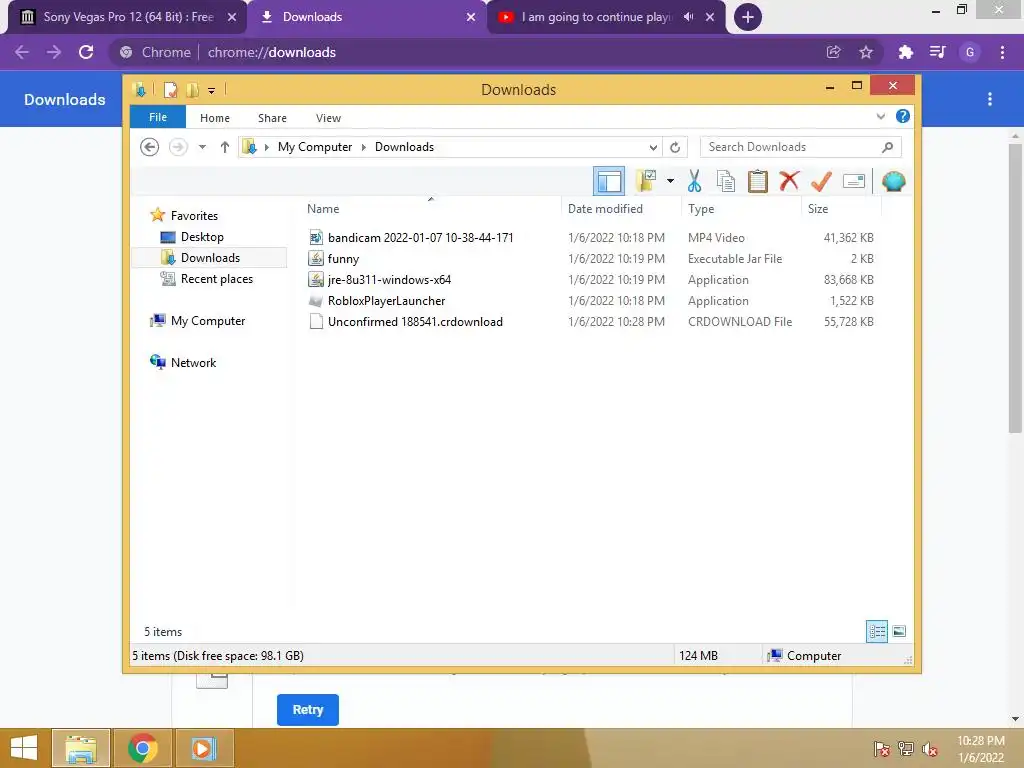The image size is (1024, 768).
Task: Open Chrome extensions puzzle icon
Action: click(905, 52)
